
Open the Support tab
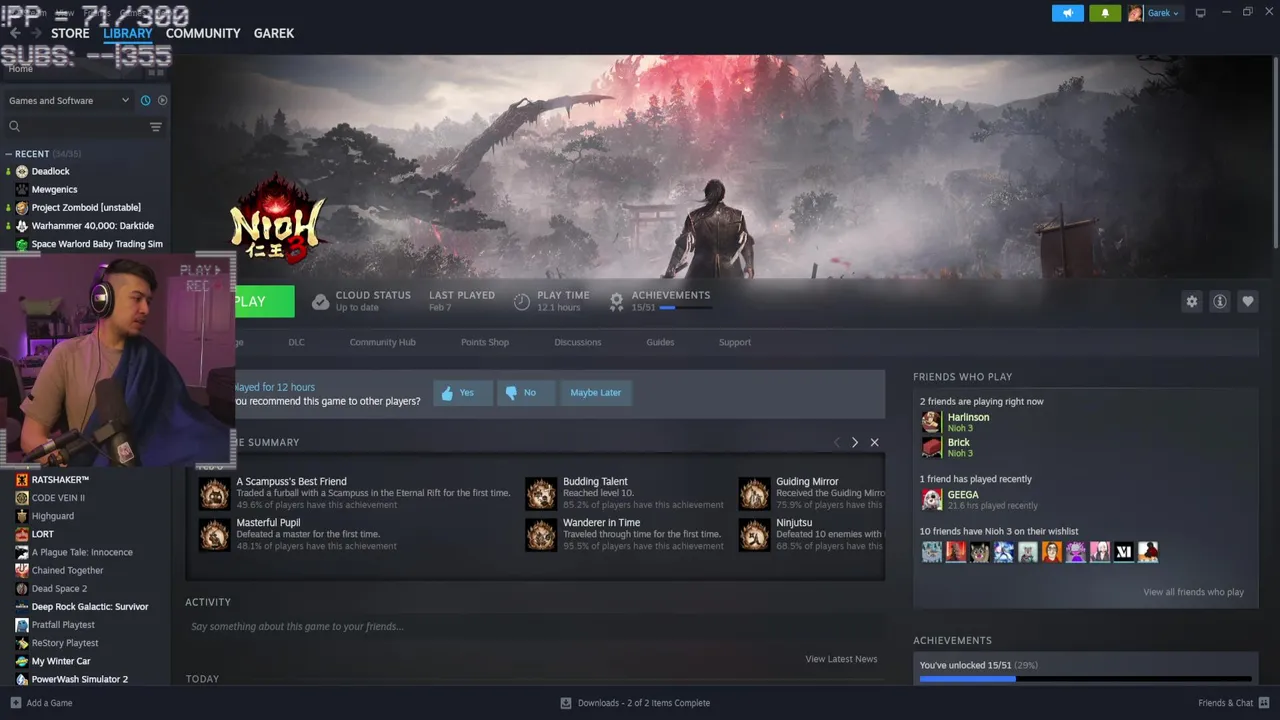point(735,342)
